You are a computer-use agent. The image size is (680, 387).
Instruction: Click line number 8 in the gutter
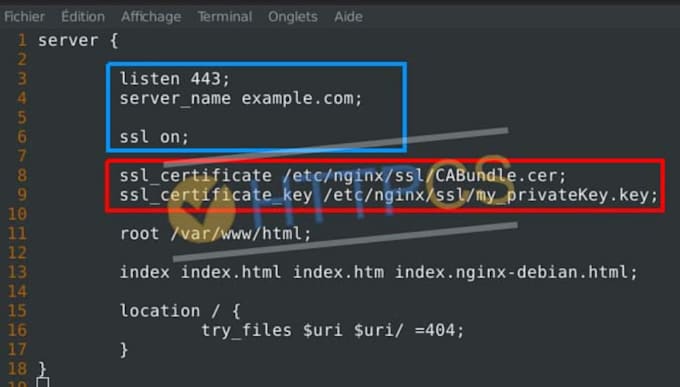coord(22,176)
